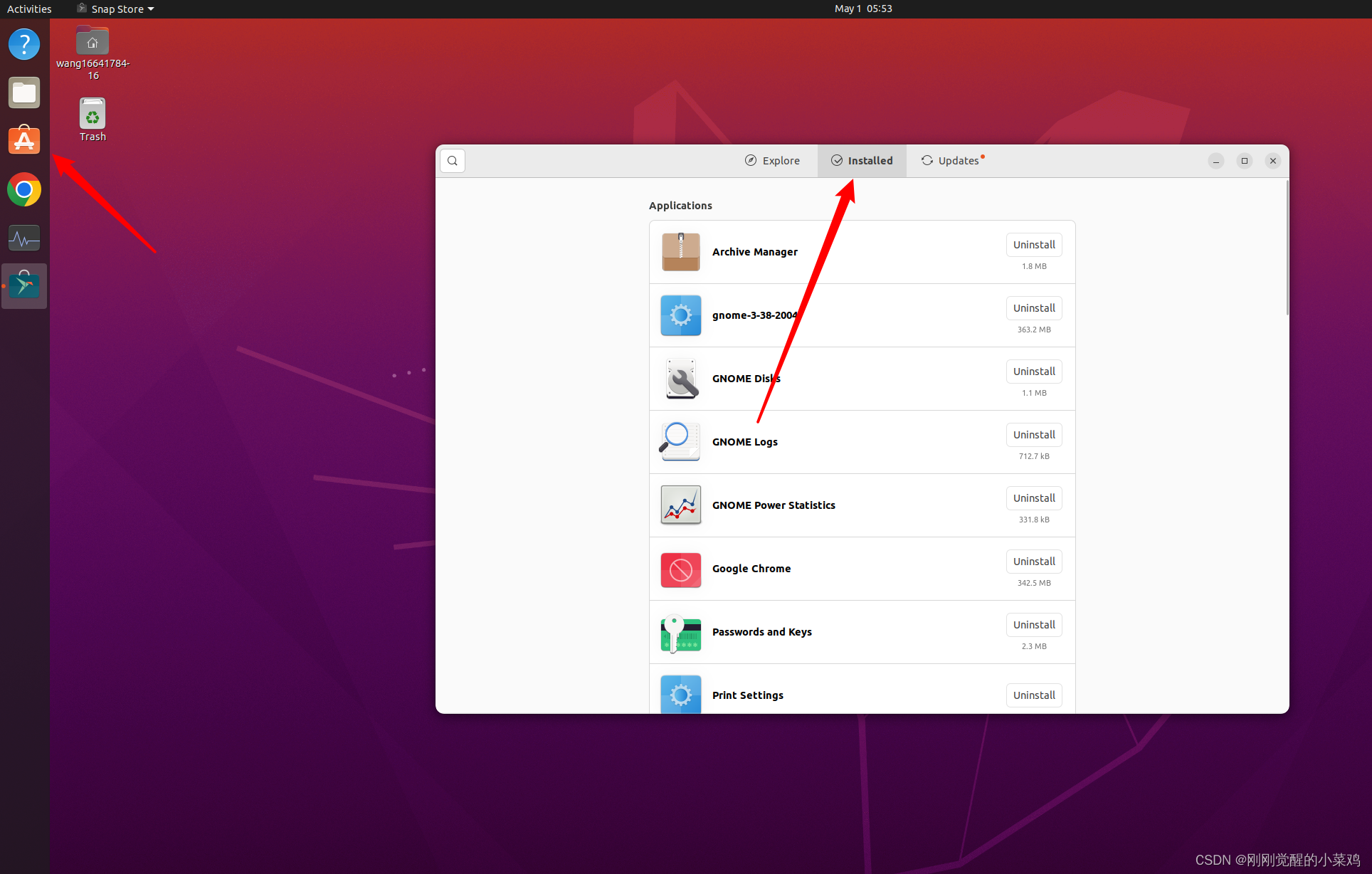
Task: Click the GNOME Disks icon
Action: [x=680, y=379]
